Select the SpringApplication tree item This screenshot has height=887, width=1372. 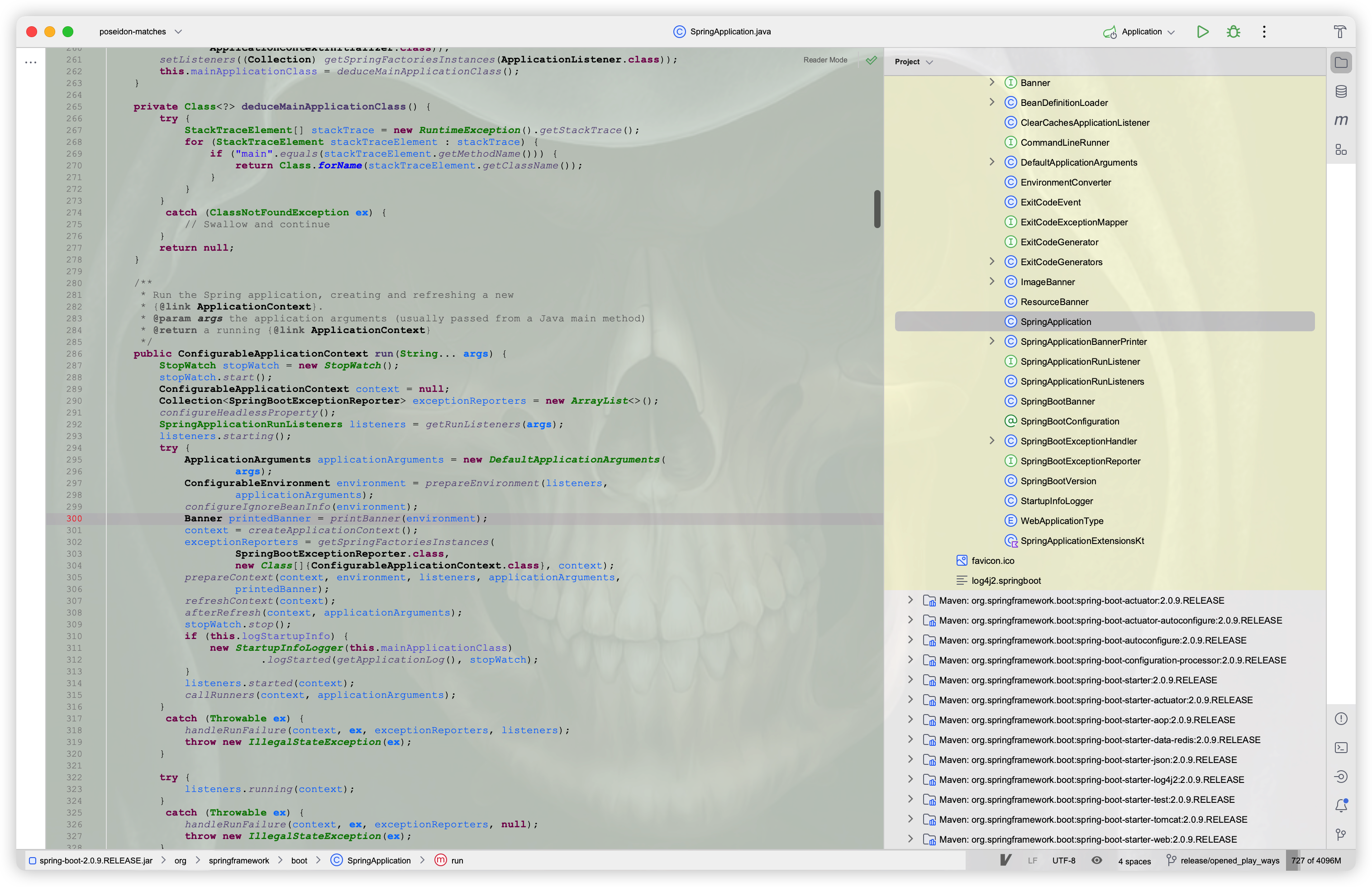[x=1104, y=321]
